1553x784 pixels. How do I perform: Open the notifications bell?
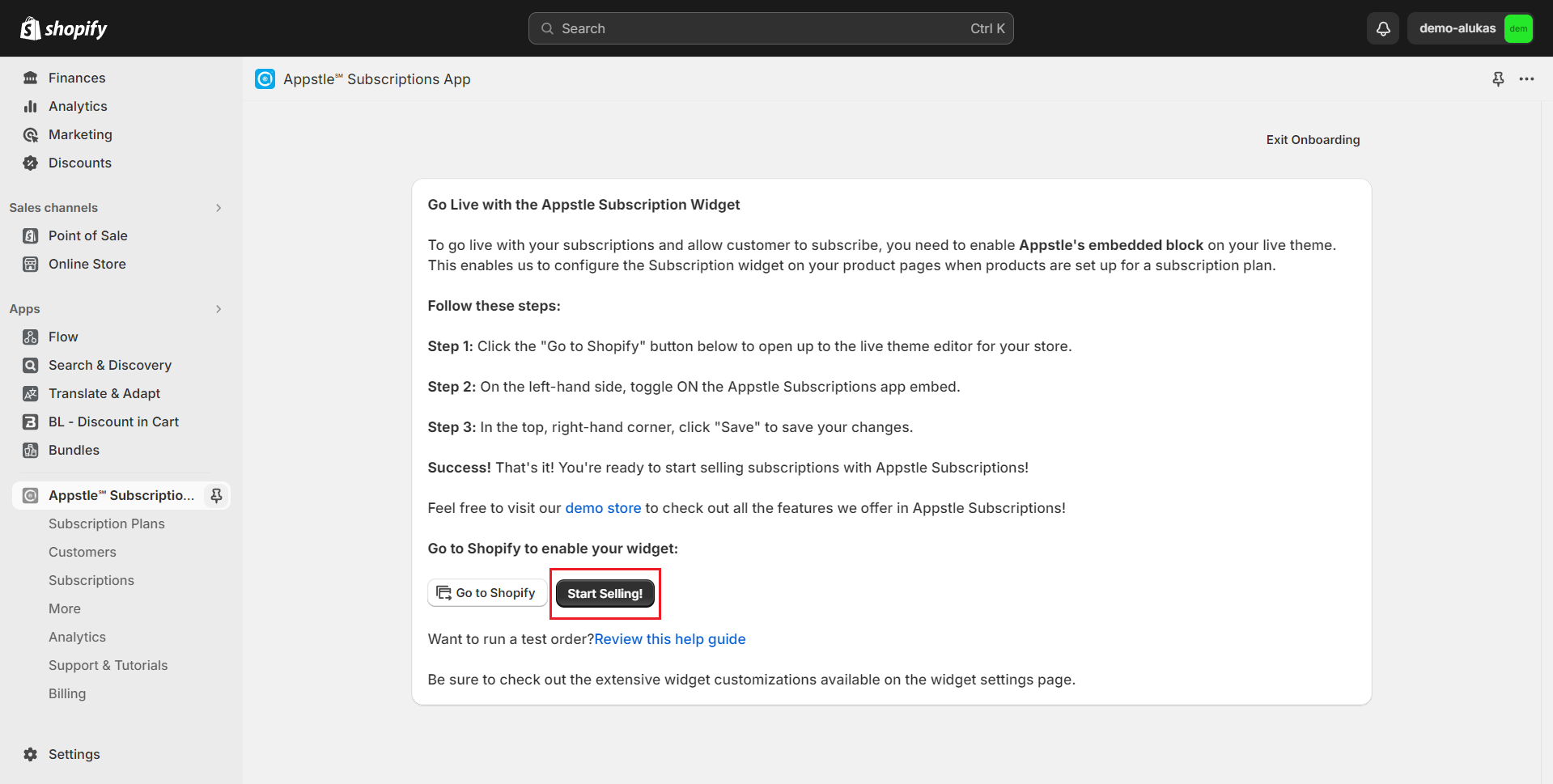1383,28
